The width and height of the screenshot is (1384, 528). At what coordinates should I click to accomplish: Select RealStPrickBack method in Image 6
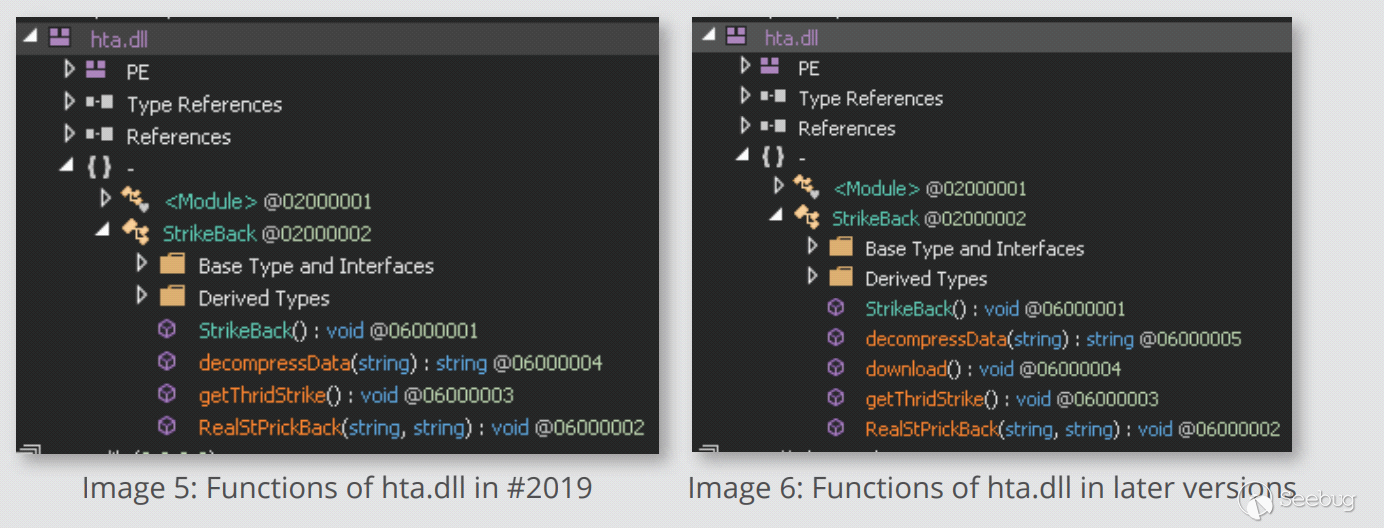[932, 429]
